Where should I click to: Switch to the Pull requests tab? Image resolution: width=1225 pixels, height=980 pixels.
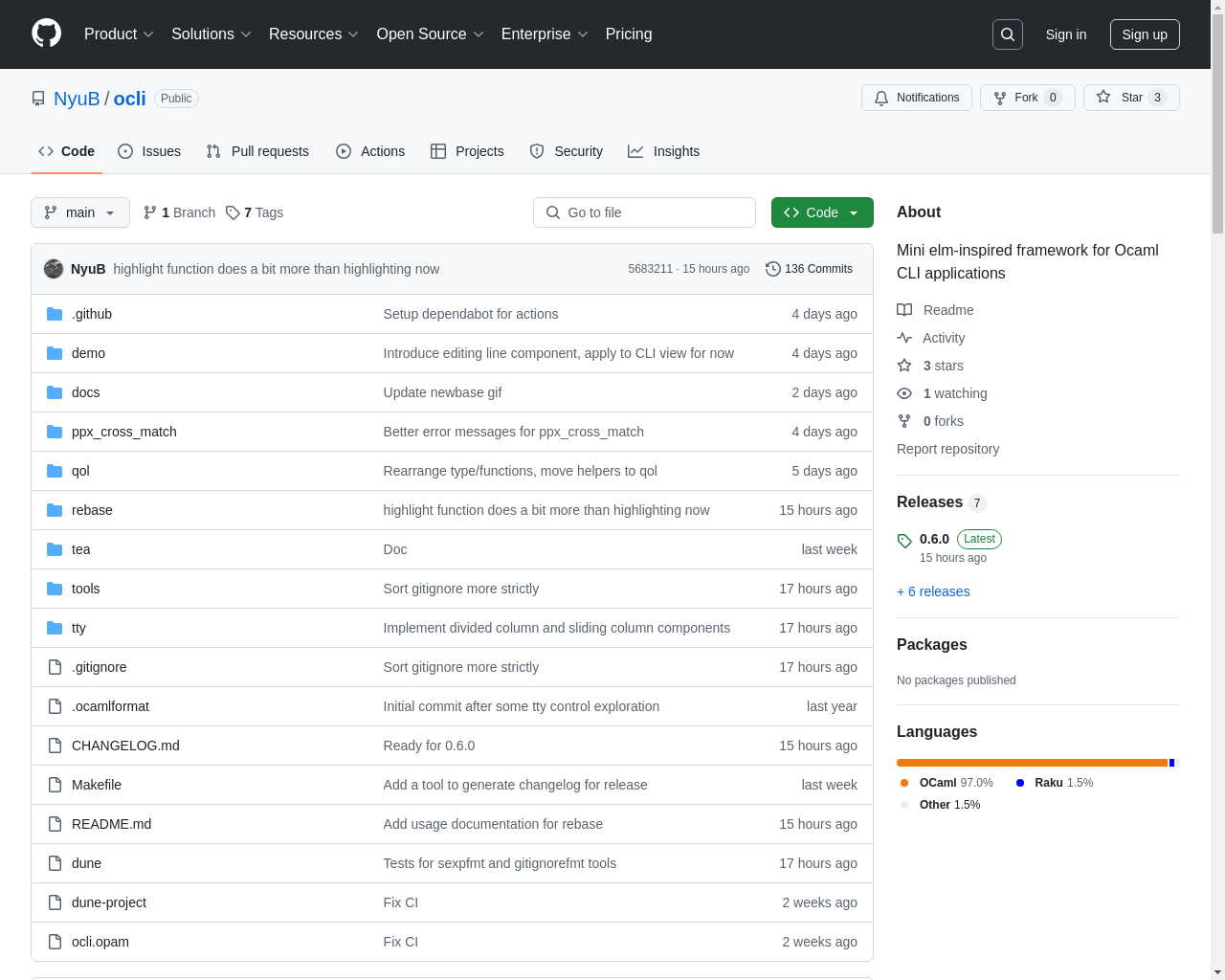[x=257, y=151]
